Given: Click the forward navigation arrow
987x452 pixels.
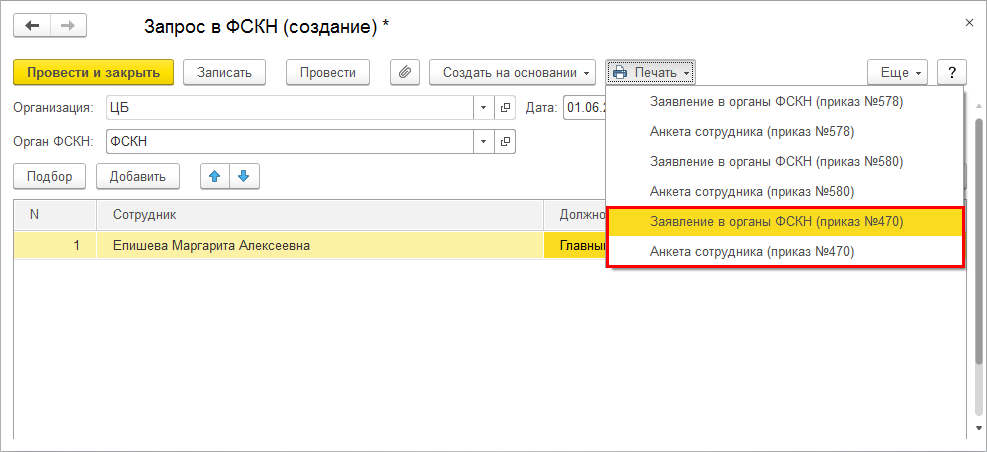Looking at the screenshot, I should tap(65, 27).
